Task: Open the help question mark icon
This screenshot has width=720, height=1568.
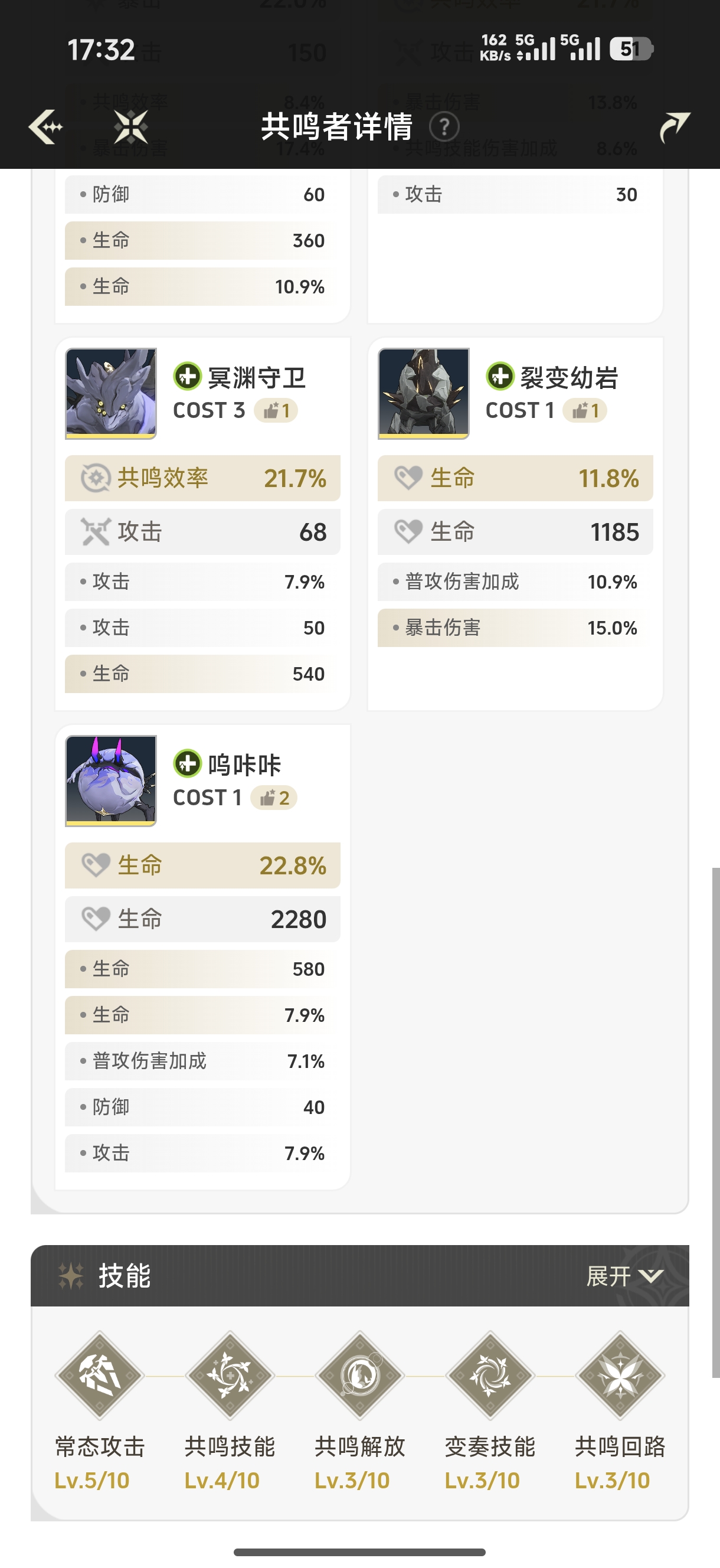Action: pyautogui.click(x=444, y=127)
